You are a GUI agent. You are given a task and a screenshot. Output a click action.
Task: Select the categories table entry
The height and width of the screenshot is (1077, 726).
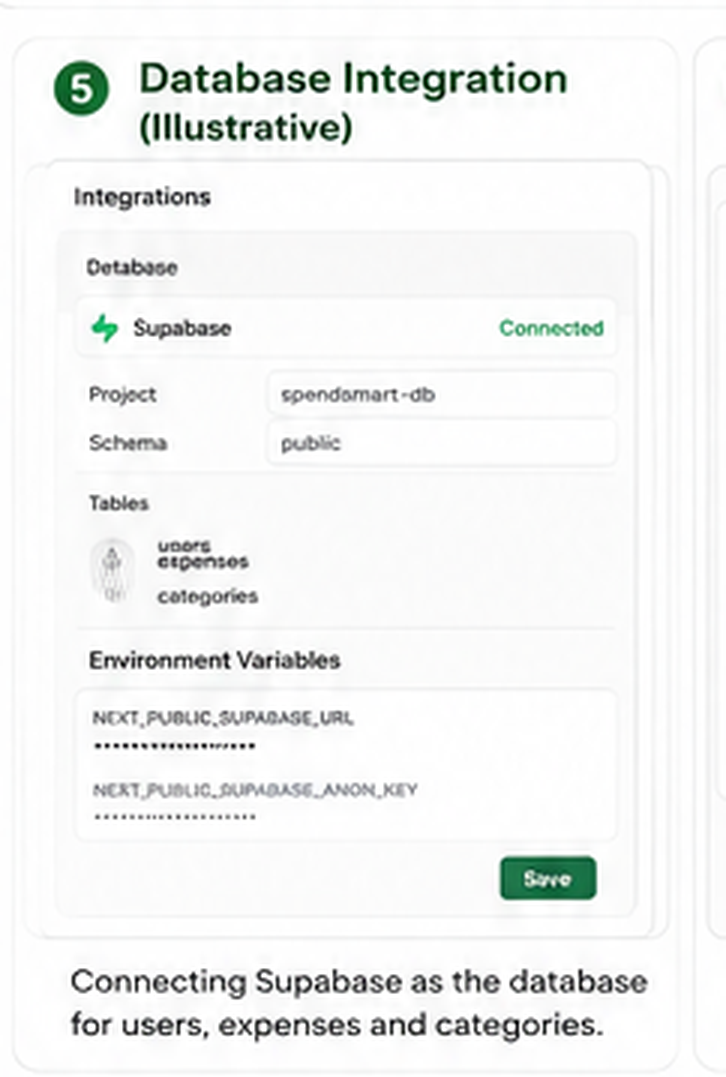207,596
